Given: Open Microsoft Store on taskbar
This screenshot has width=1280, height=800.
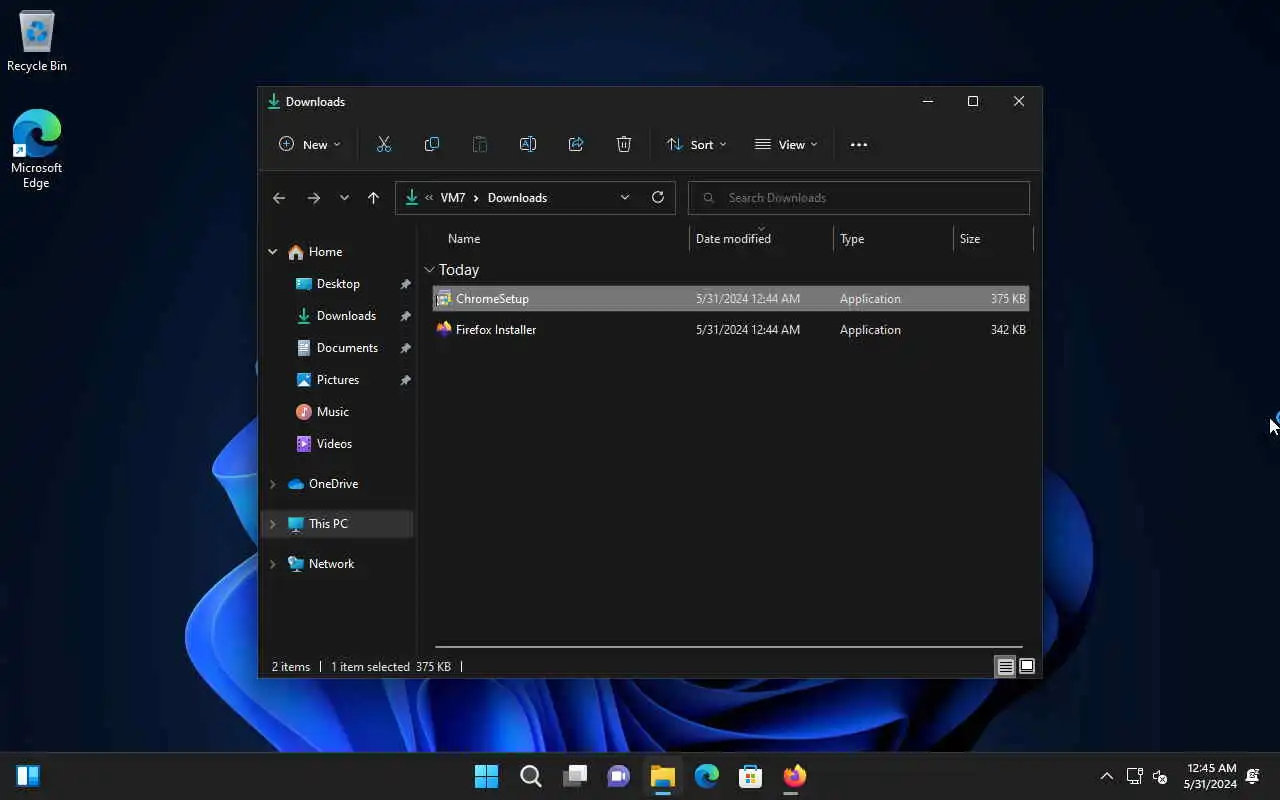Looking at the screenshot, I should click(751, 776).
